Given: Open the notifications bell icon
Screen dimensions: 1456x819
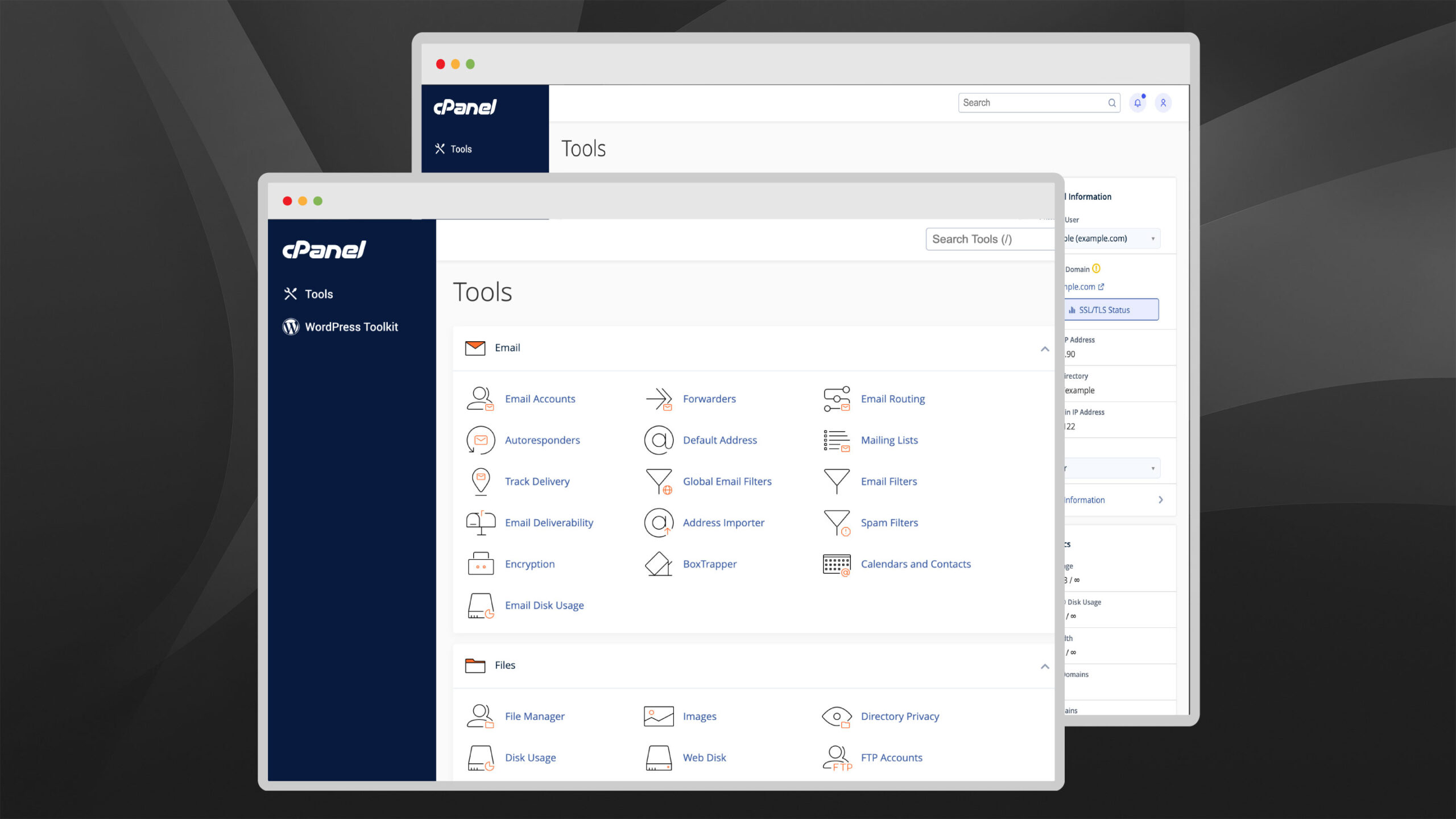Looking at the screenshot, I should (x=1137, y=103).
